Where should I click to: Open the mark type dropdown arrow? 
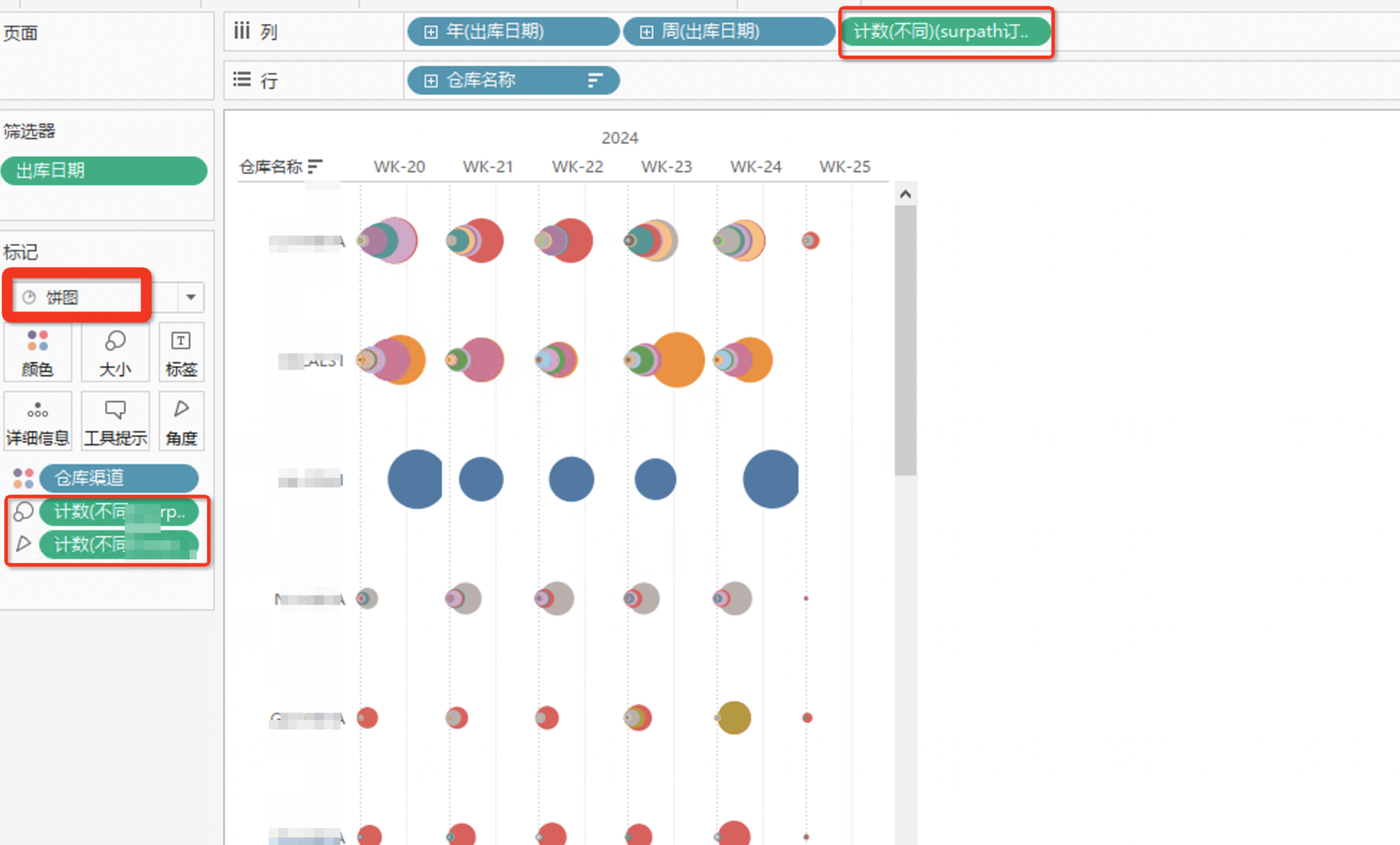pos(191,297)
